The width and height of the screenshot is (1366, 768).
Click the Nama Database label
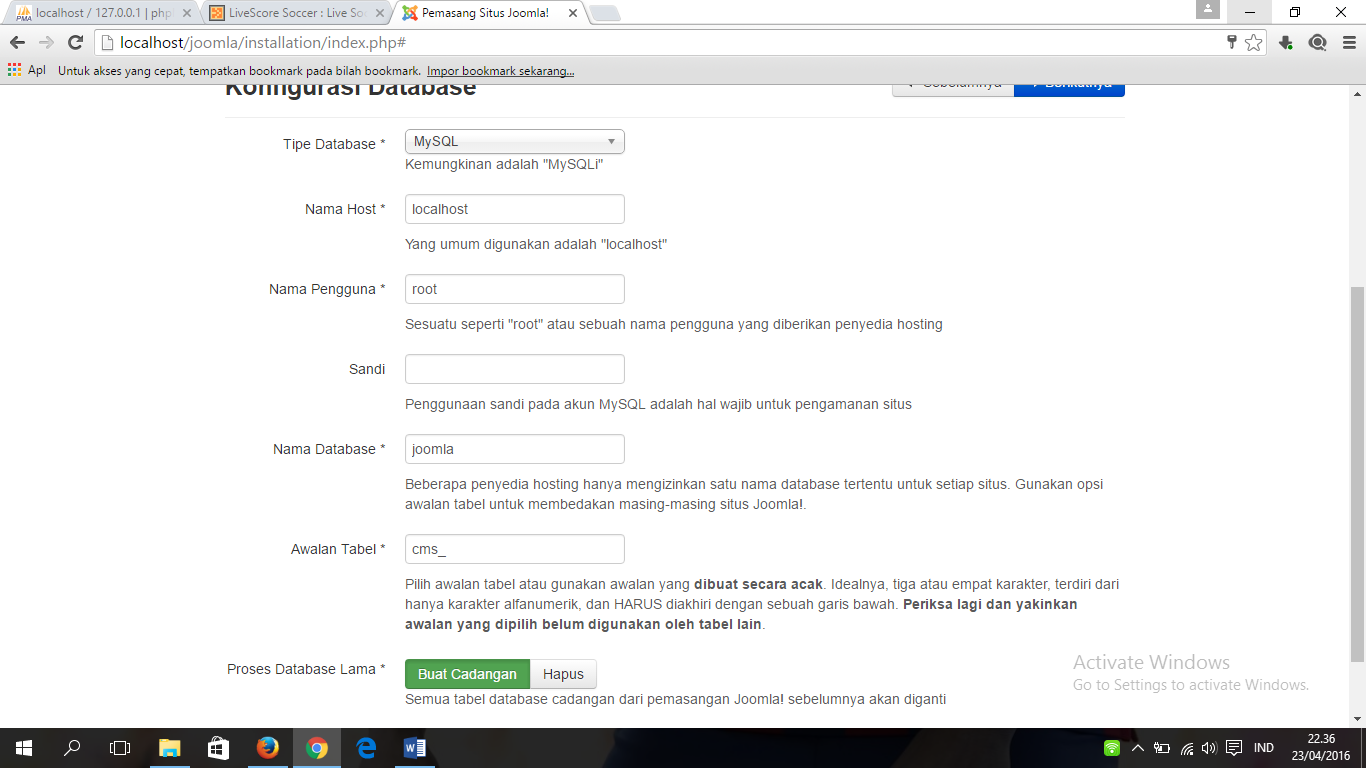pos(329,449)
